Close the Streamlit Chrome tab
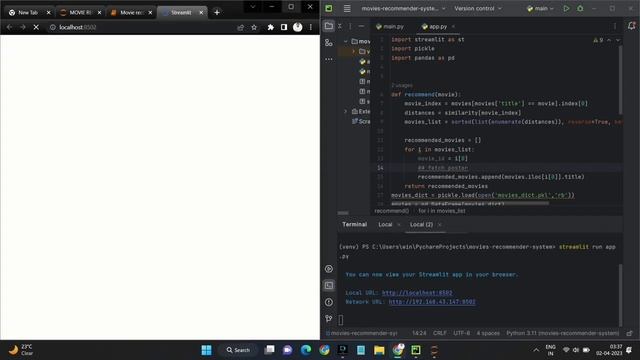The image size is (640, 360). [201, 13]
